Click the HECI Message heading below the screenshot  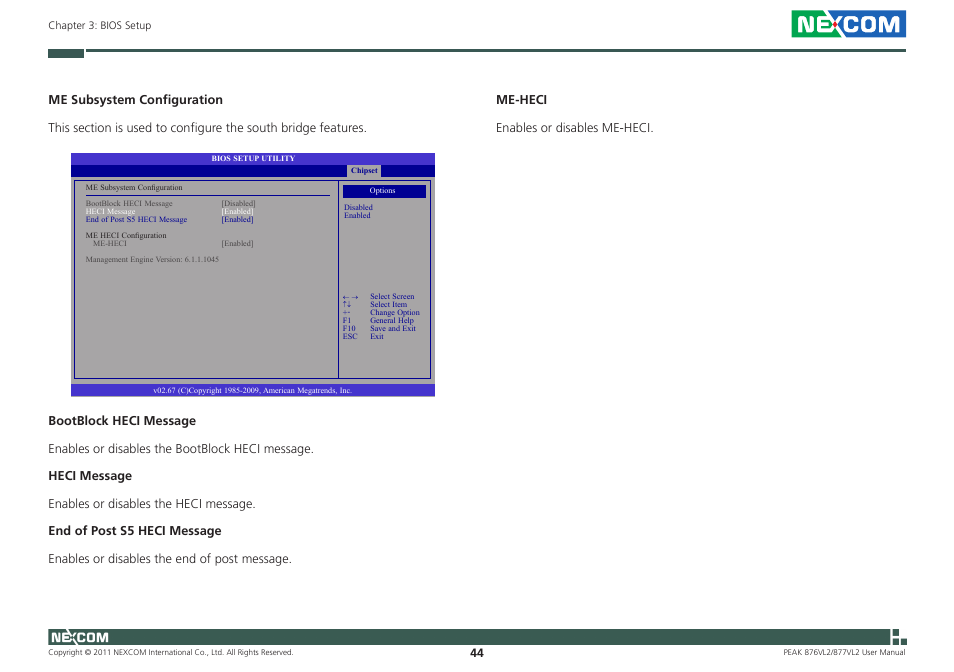coord(90,476)
